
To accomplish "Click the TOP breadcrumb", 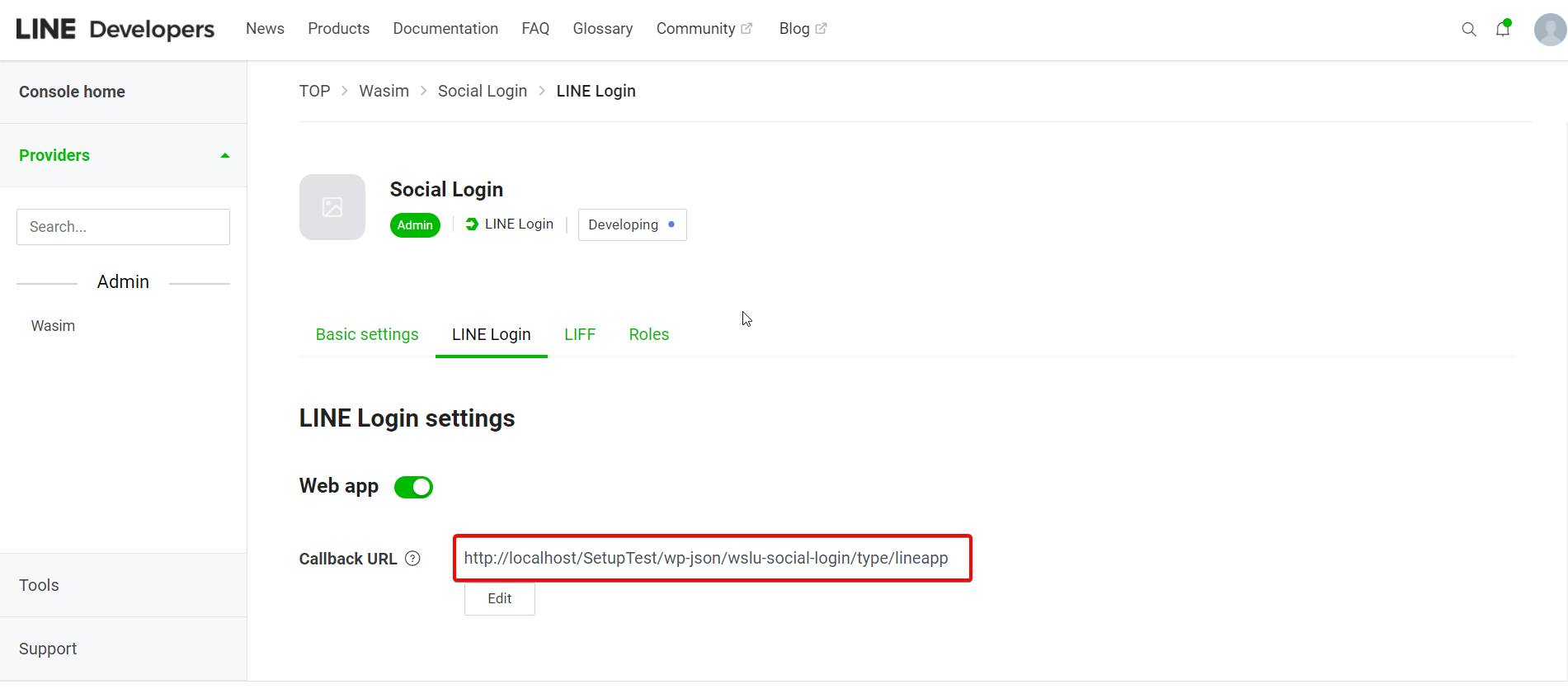I will point(314,91).
